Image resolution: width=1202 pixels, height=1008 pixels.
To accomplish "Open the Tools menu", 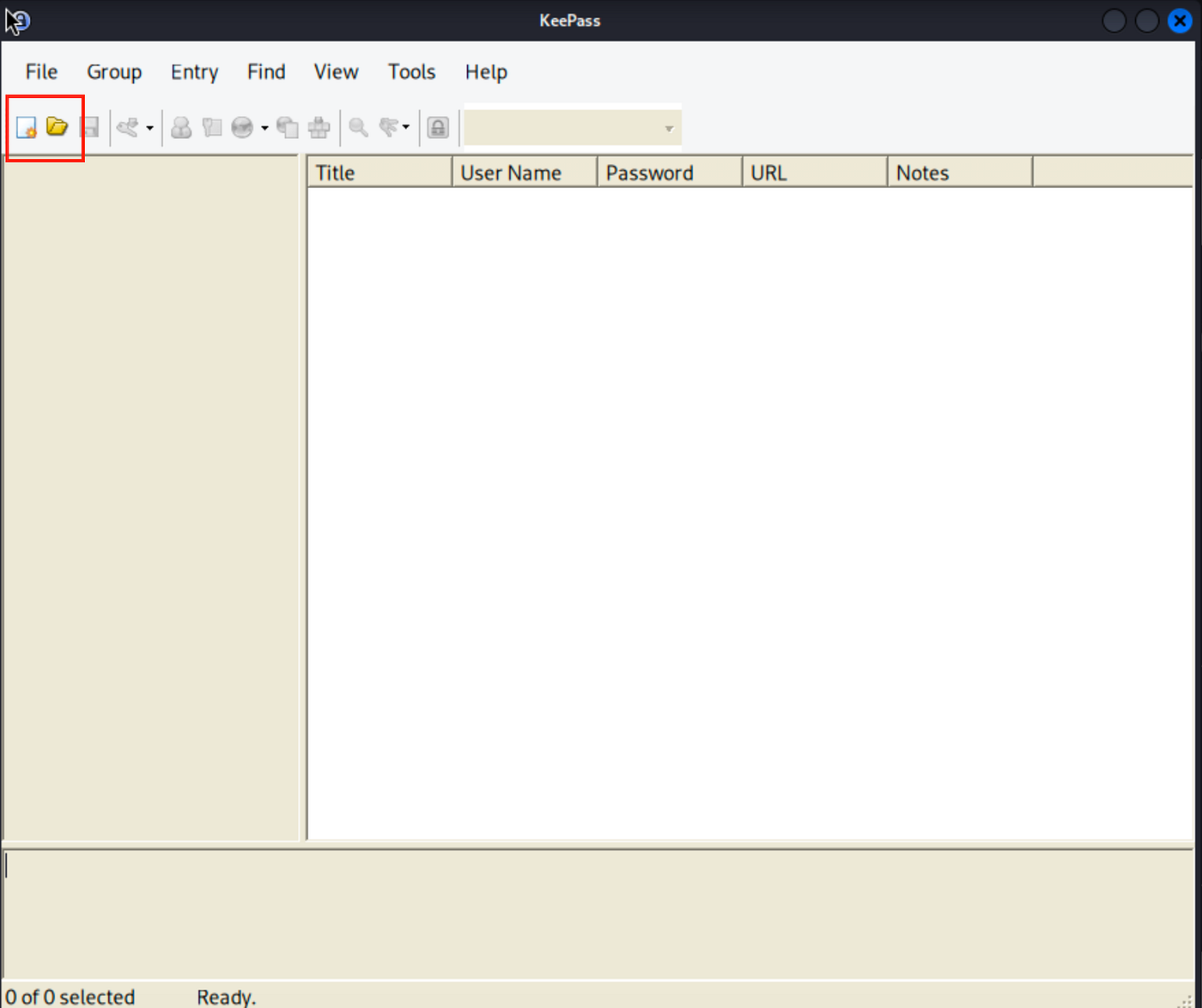I will pos(412,72).
